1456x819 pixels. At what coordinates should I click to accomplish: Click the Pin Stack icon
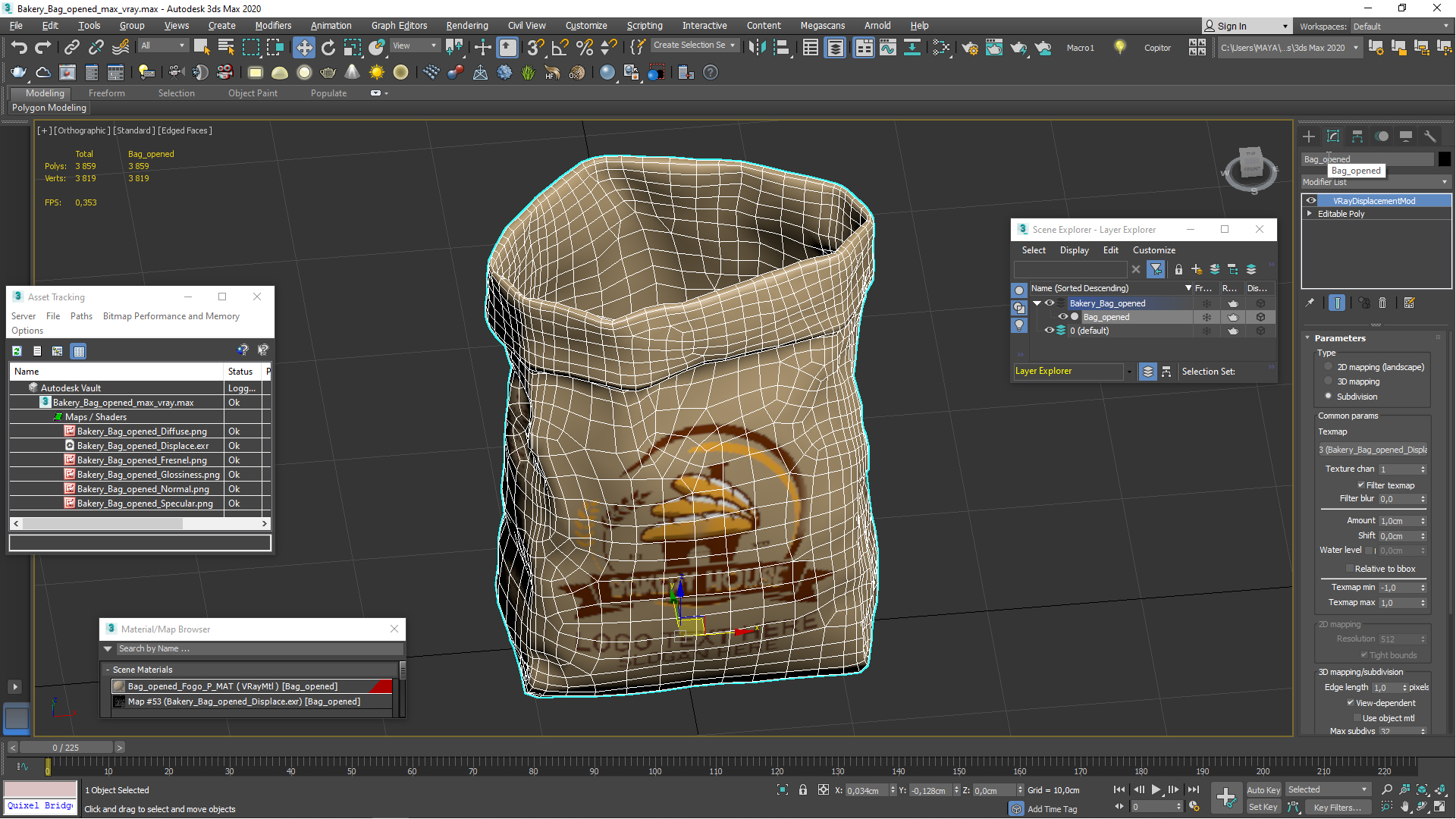click(1310, 303)
